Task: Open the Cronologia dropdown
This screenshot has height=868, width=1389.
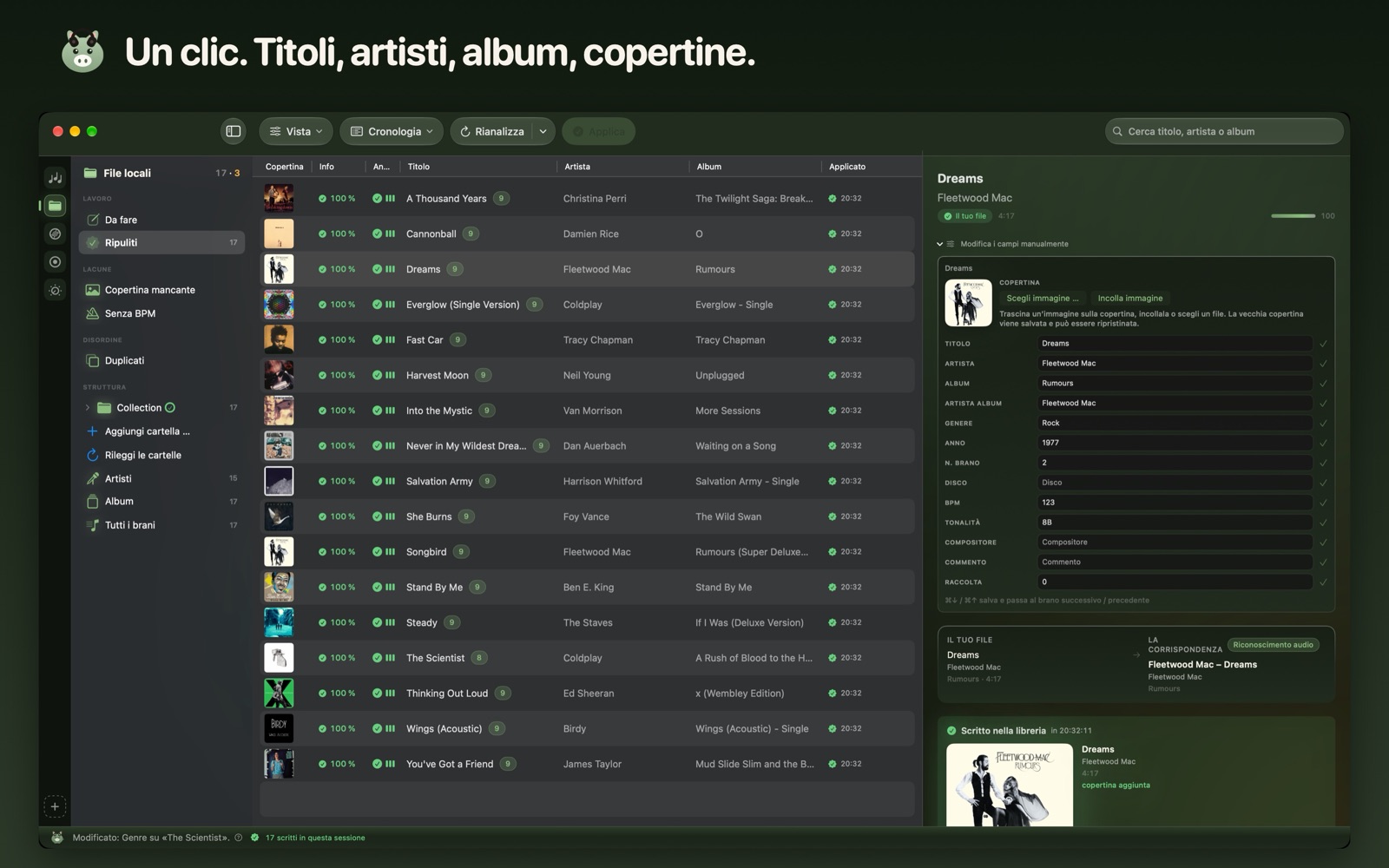Action: pyautogui.click(x=392, y=131)
